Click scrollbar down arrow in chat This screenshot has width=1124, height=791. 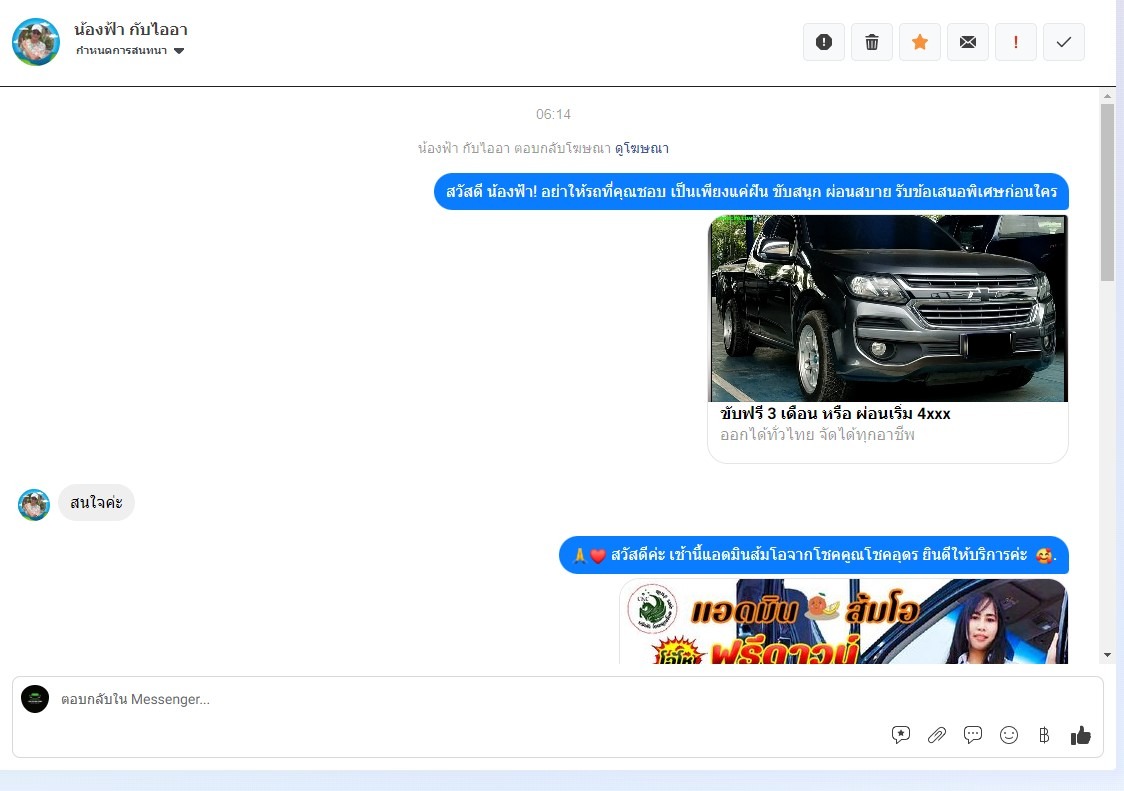[1108, 655]
